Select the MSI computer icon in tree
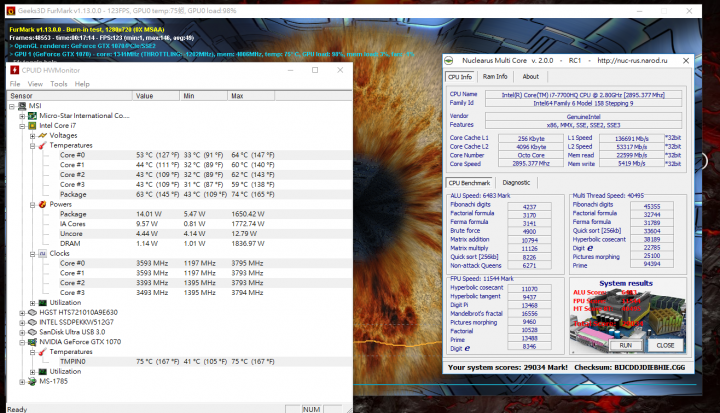The image size is (720, 413). pos(22,106)
